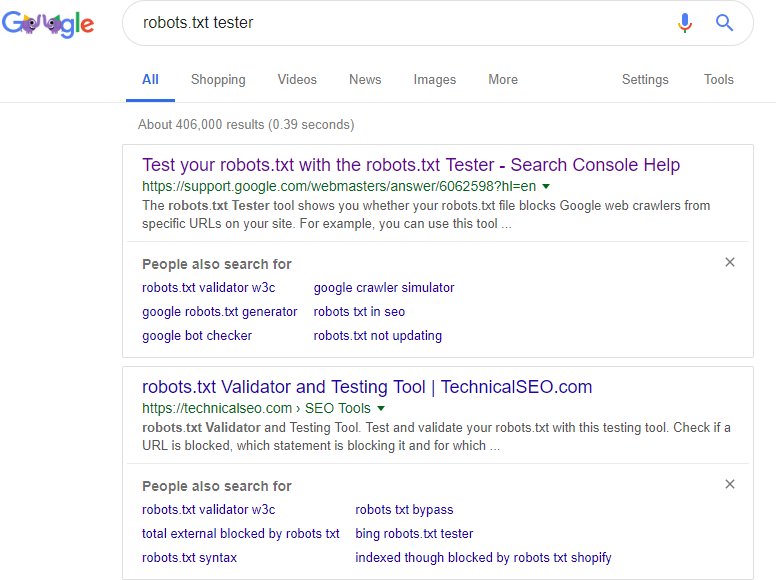Open the More menu
The height and width of the screenshot is (580, 776).
click(x=503, y=80)
